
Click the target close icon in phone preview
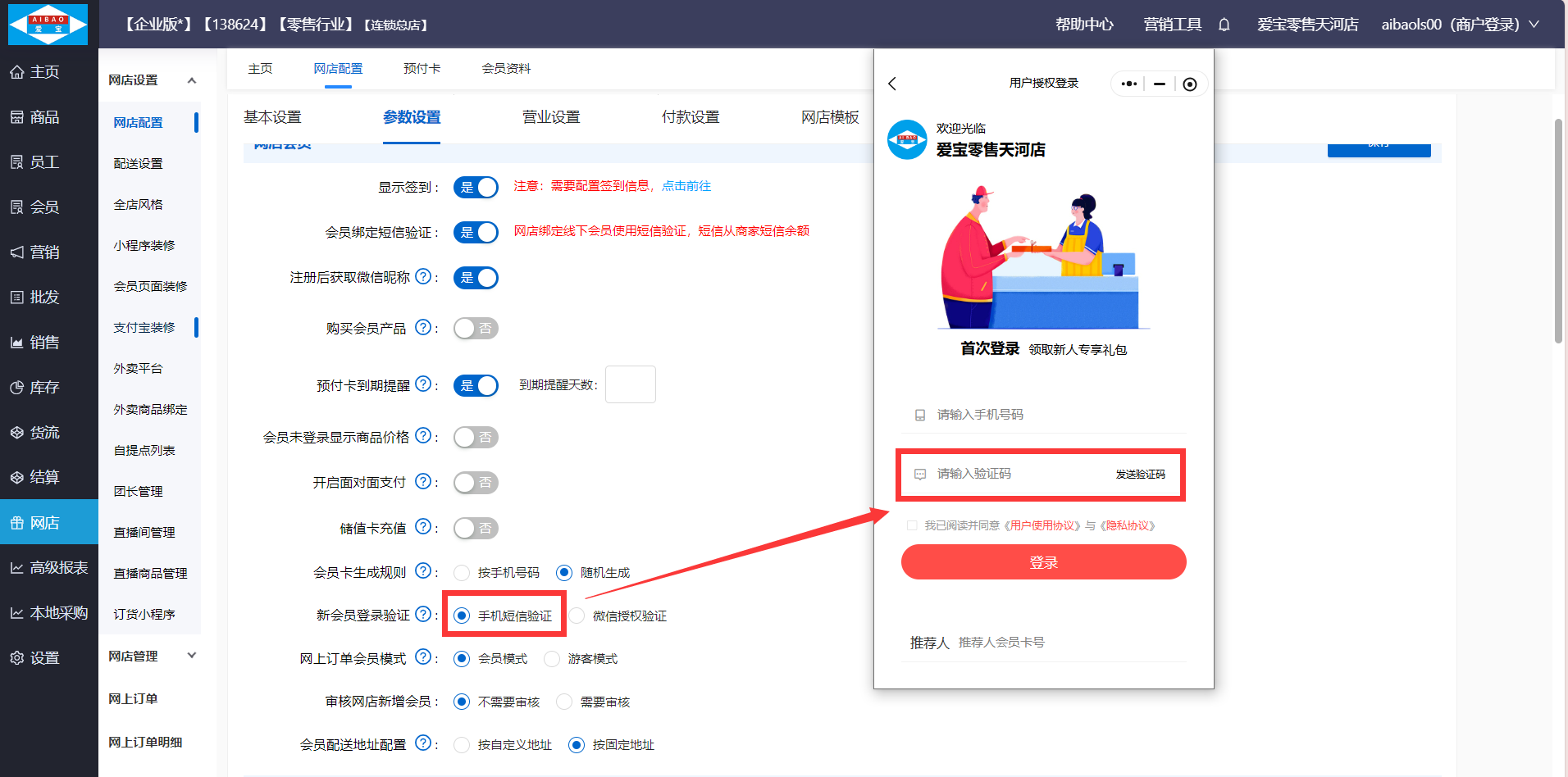tap(1190, 84)
